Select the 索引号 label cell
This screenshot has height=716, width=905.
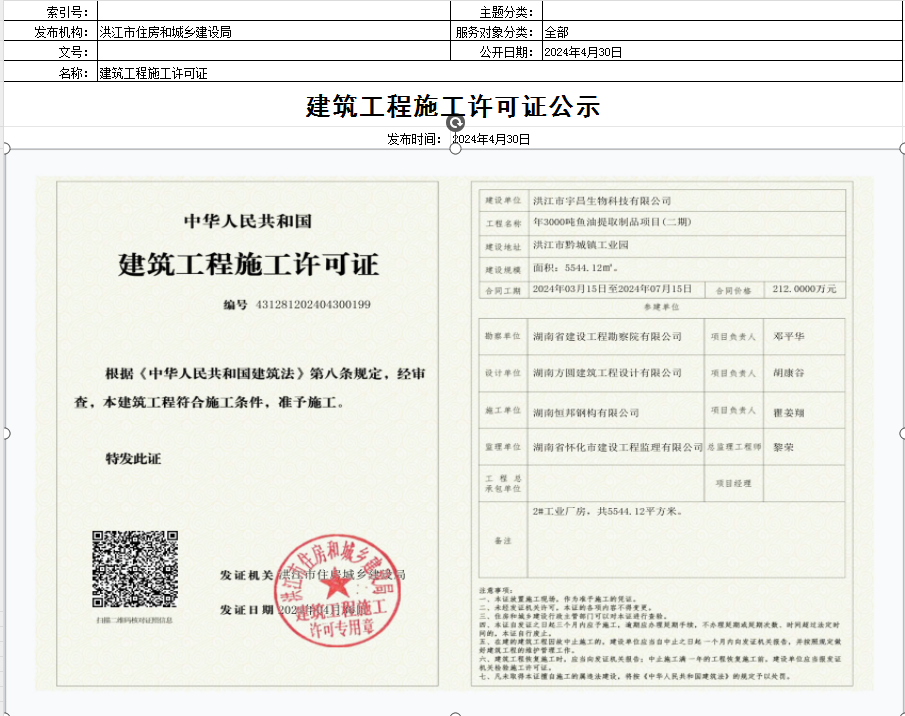tap(49, 12)
